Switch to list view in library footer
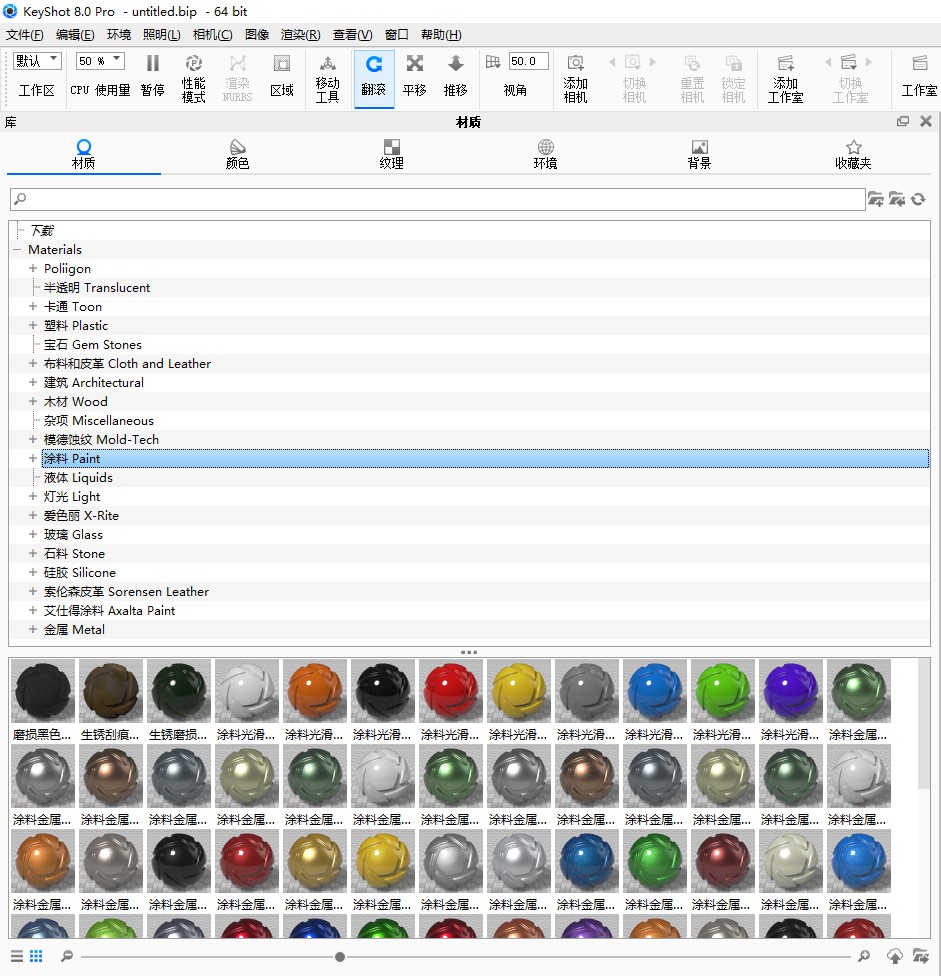This screenshot has height=976, width=941. 17,956
